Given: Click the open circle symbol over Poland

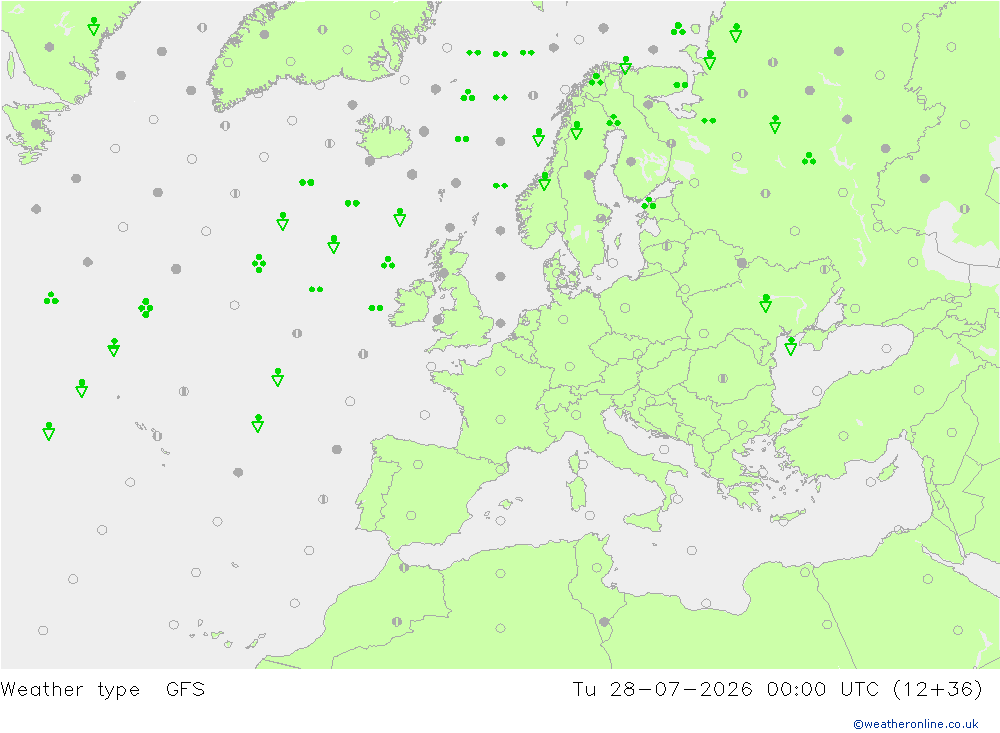Looking at the screenshot, I should [625, 308].
